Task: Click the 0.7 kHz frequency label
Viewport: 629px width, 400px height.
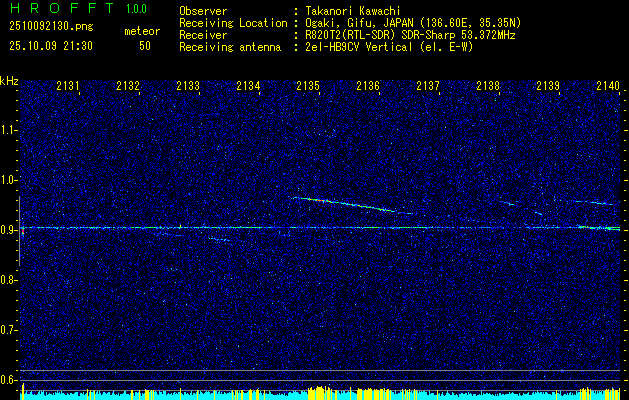Action: (x=9, y=330)
